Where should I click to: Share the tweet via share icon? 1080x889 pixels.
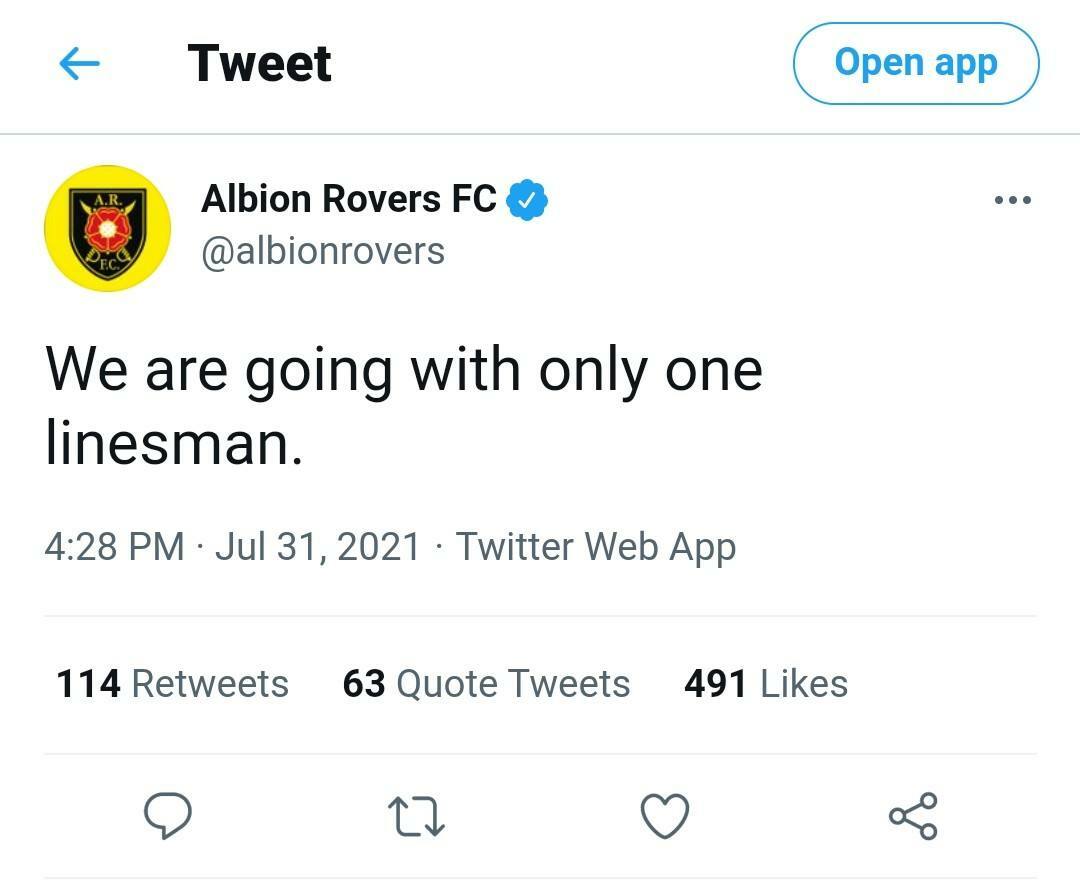tap(913, 816)
